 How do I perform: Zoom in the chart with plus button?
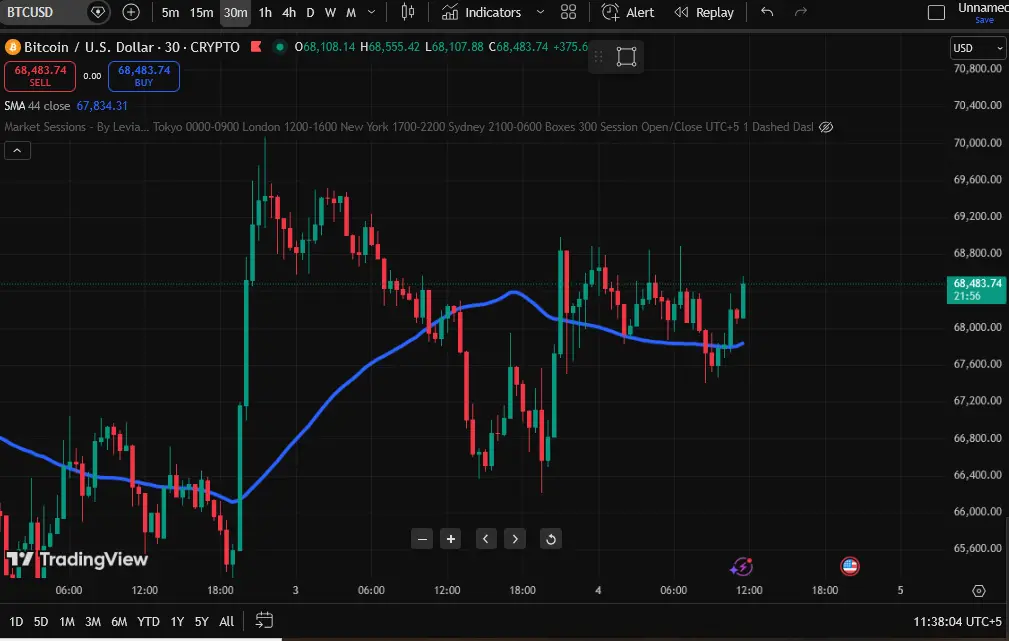coord(451,539)
